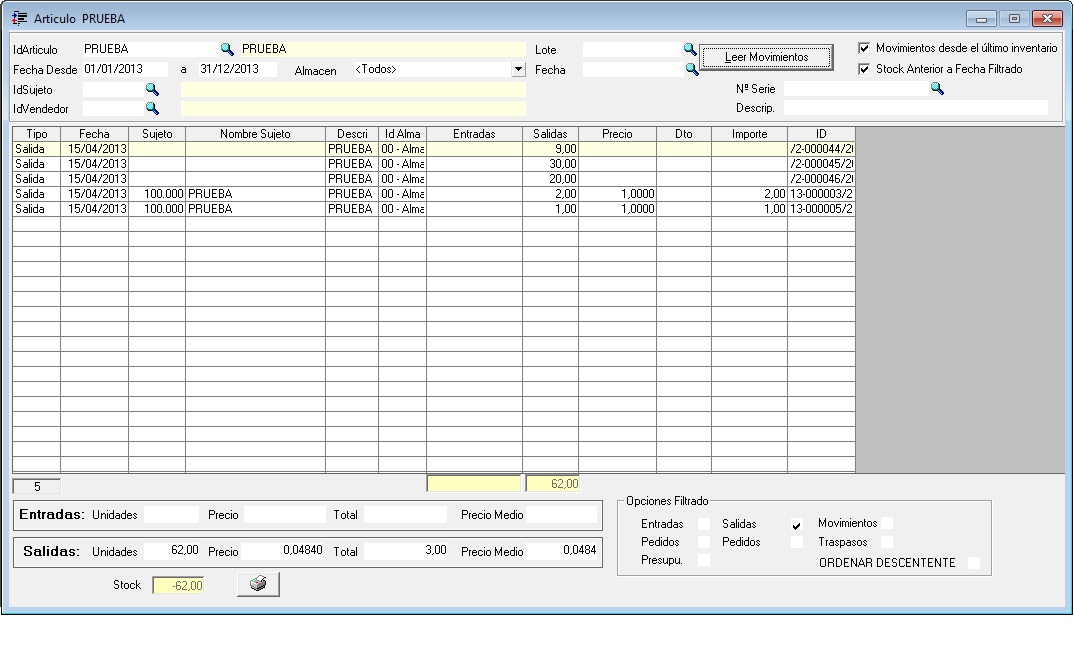Enable the Traspasos filter checkbox
This screenshot has width=1074, height=648.
pyautogui.click(x=887, y=542)
